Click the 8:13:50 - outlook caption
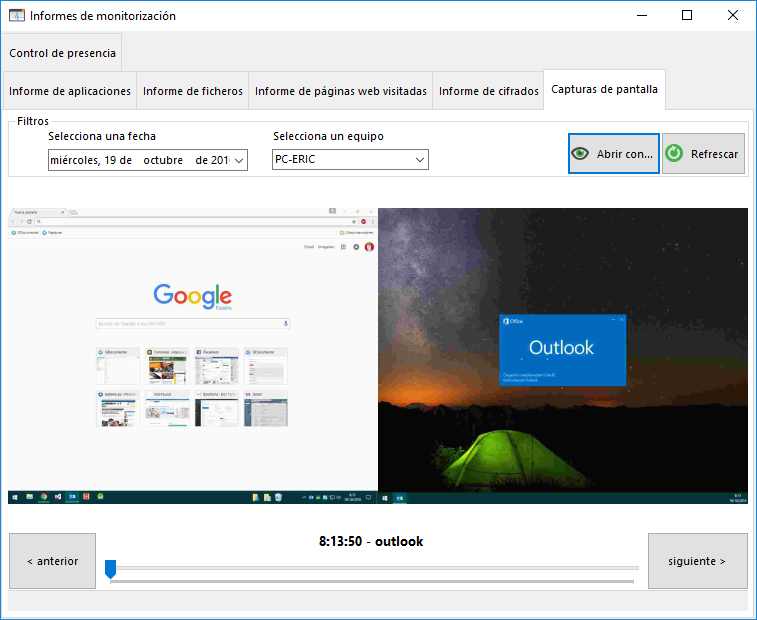 point(371,541)
